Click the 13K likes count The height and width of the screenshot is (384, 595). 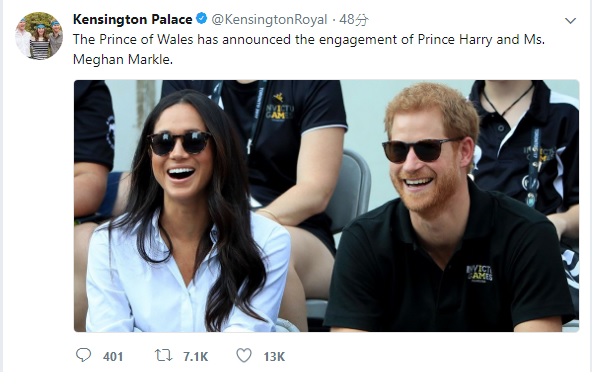[274, 357]
